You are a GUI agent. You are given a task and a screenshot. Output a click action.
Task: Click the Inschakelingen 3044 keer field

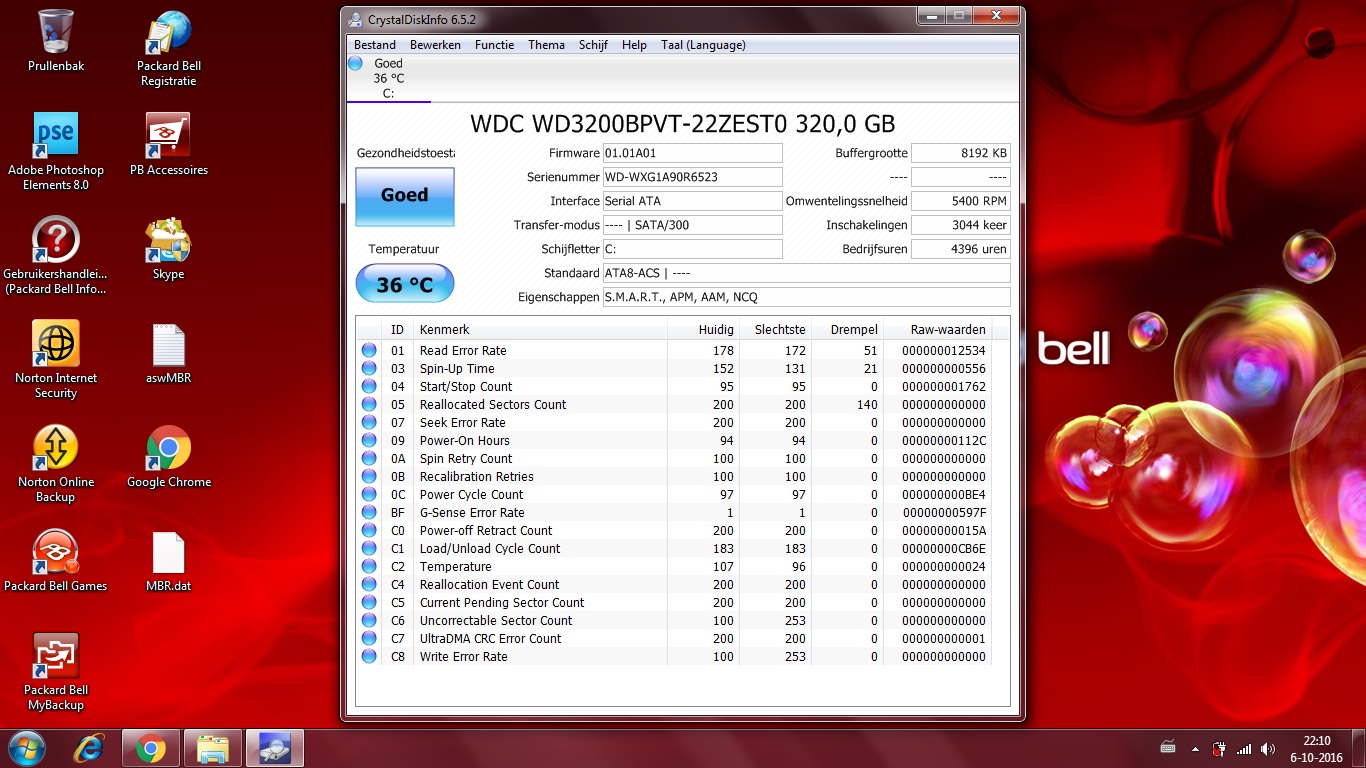click(961, 225)
